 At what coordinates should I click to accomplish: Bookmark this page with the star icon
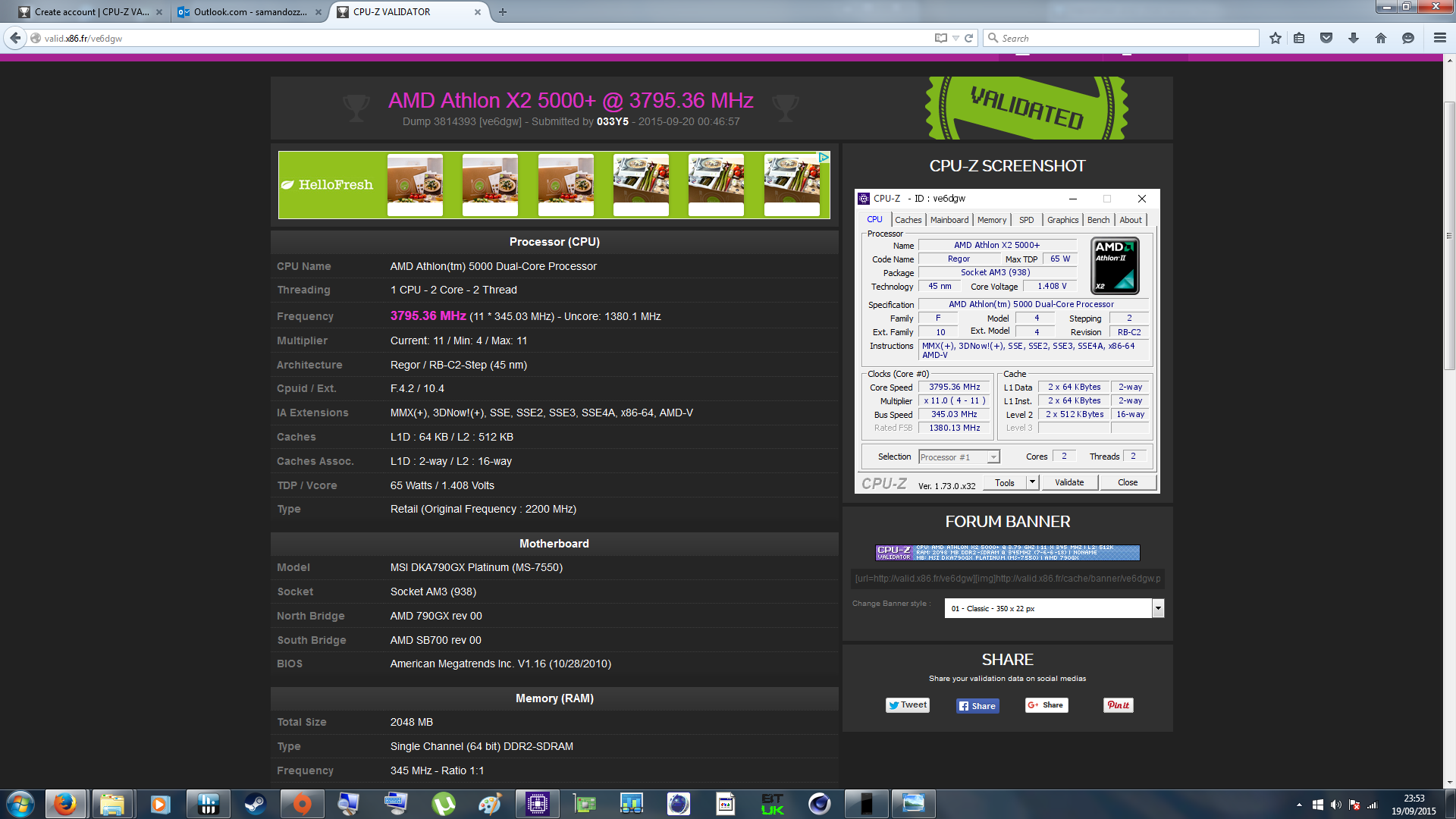coord(1276,38)
